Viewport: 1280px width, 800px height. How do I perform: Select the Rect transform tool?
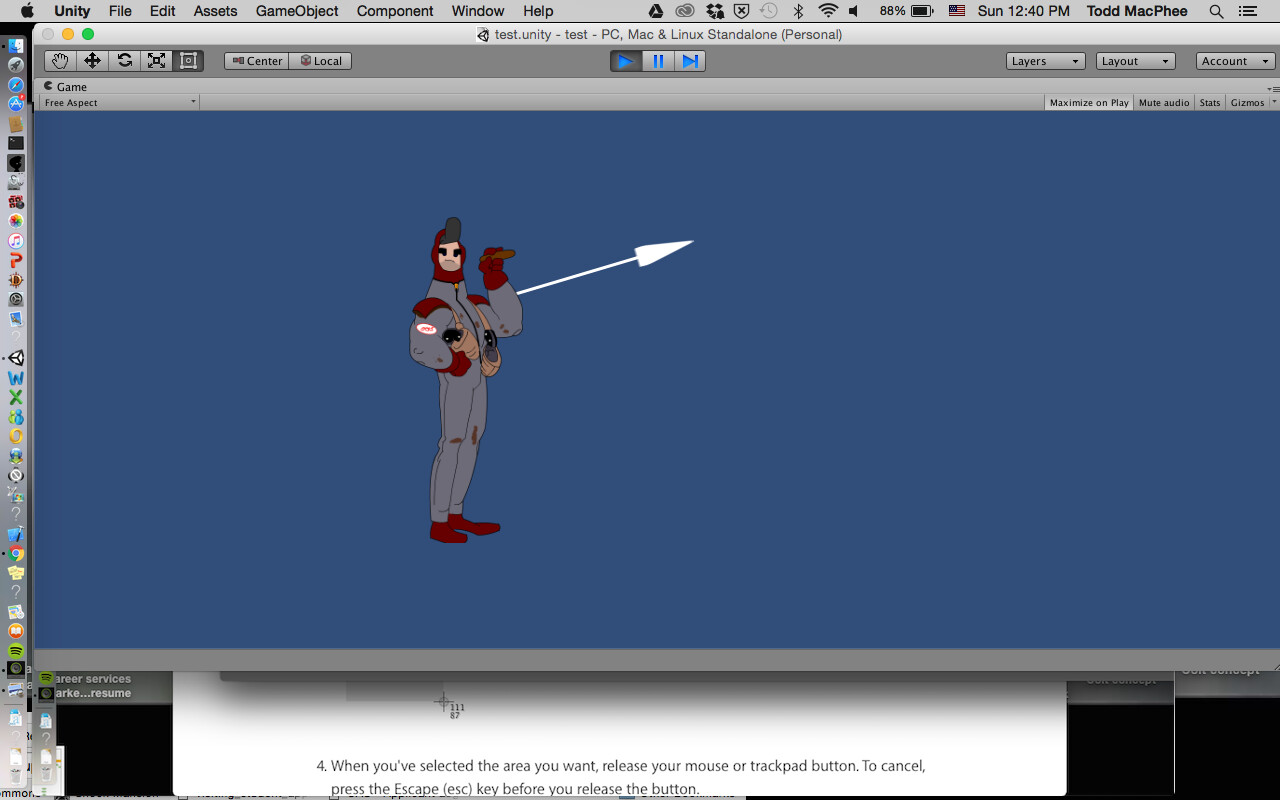(188, 60)
